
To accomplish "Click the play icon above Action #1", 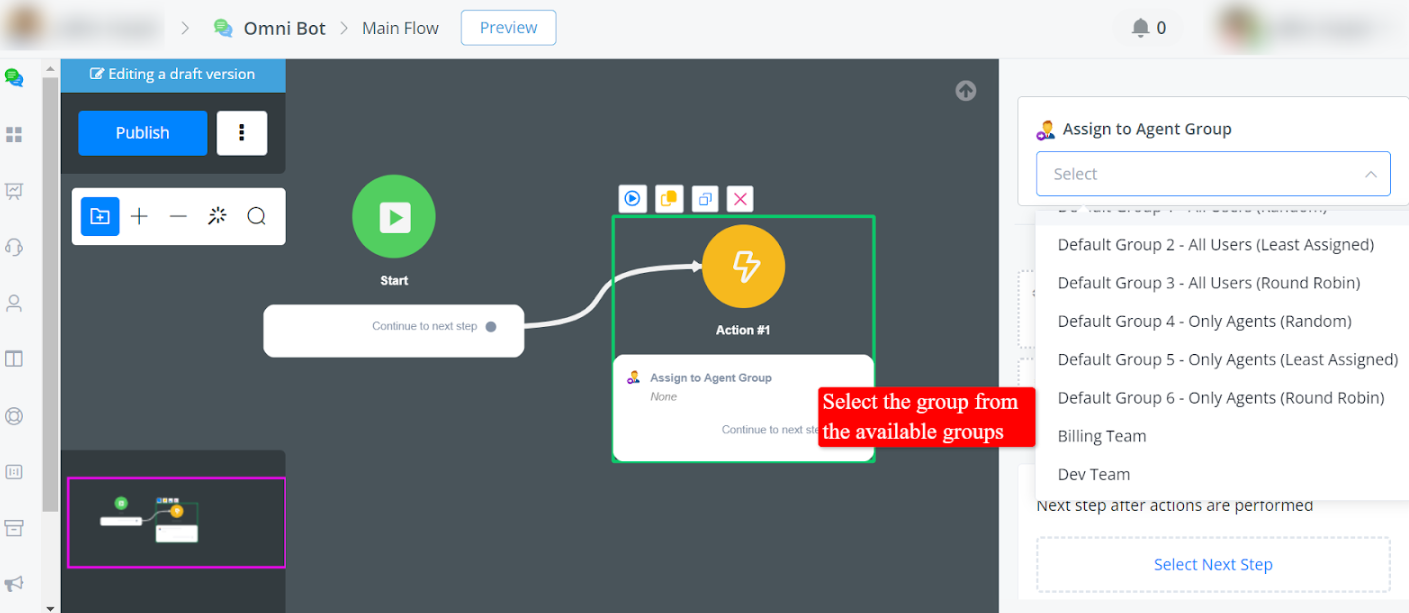I will 632,199.
